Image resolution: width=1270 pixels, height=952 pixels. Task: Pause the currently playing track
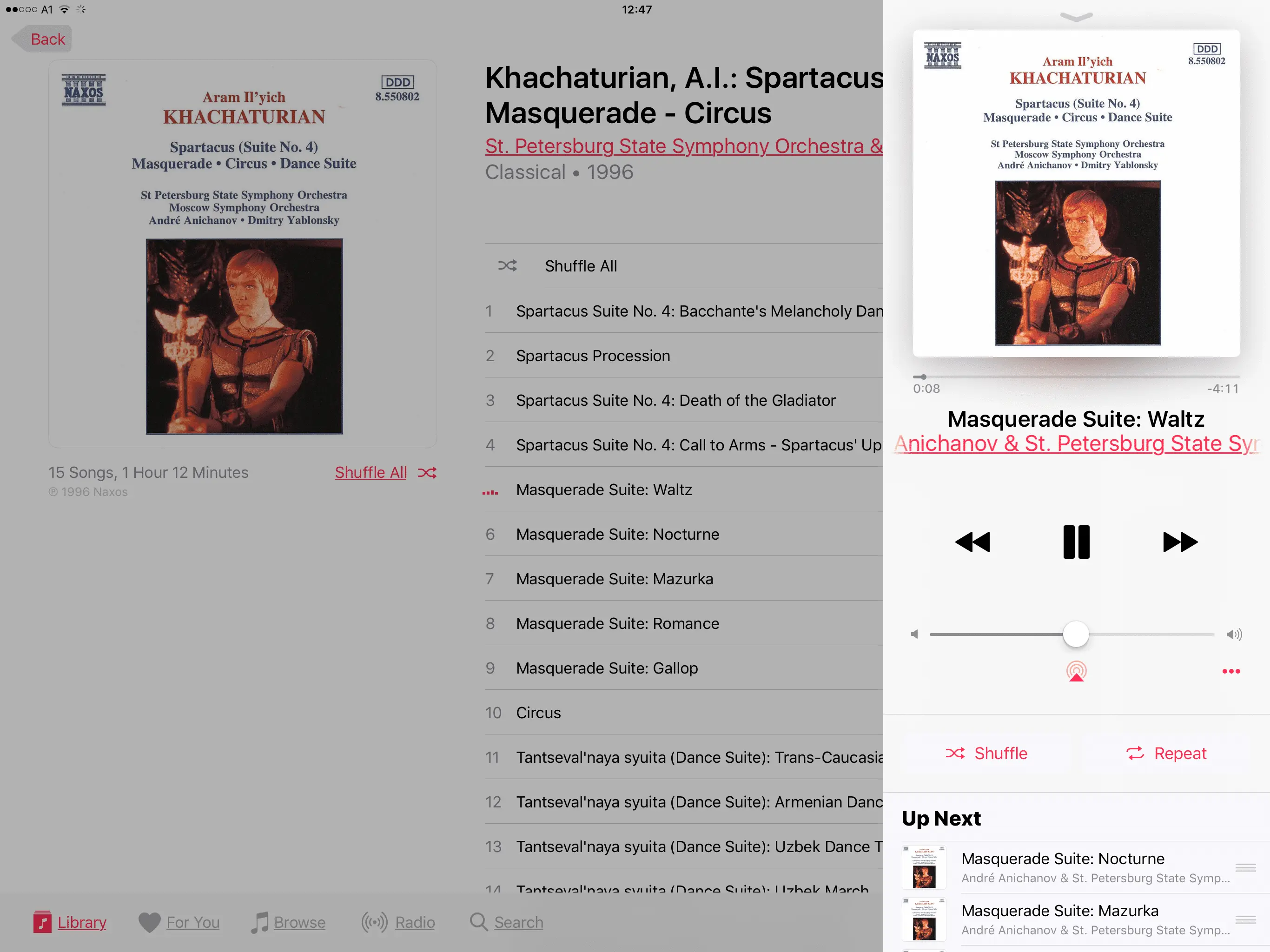(1076, 542)
